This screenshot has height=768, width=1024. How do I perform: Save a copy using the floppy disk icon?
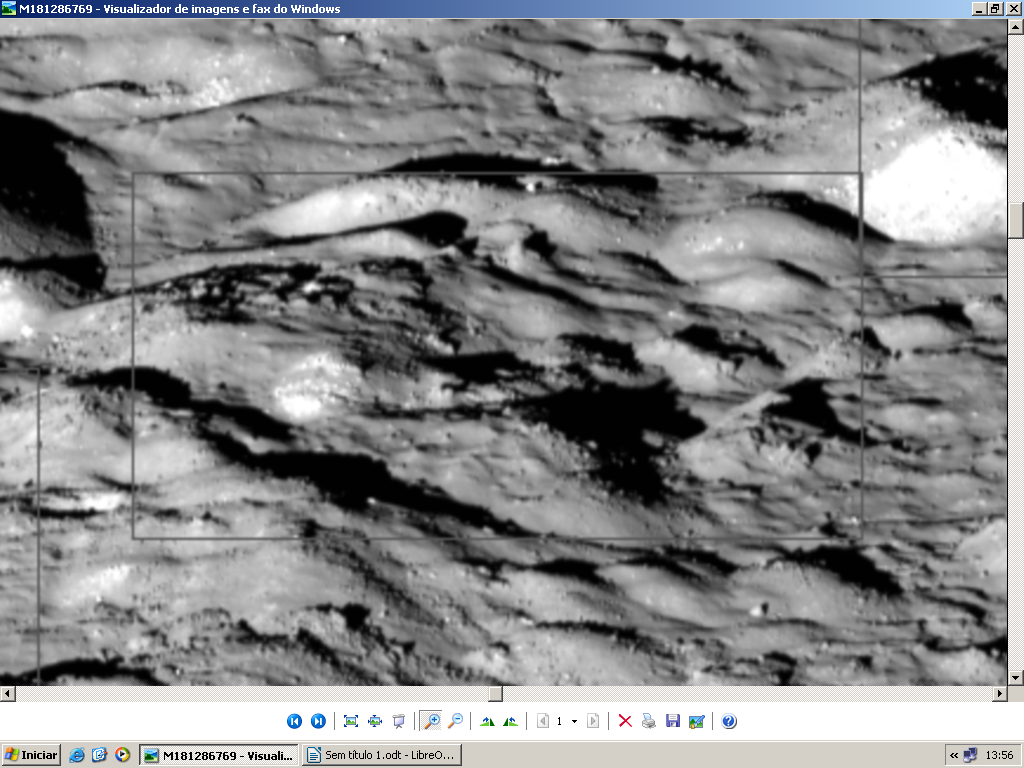click(673, 721)
